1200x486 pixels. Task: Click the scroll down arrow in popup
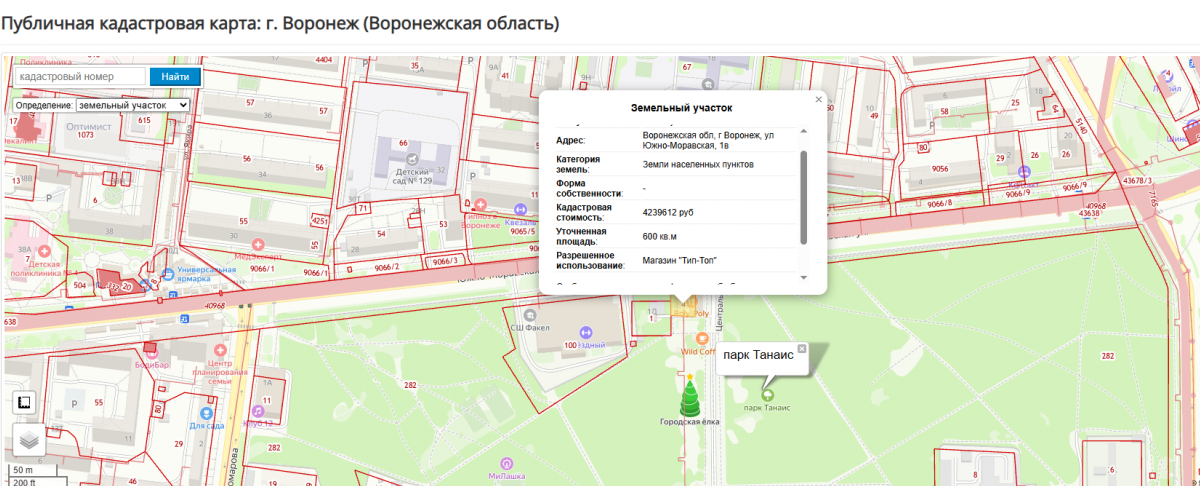(x=802, y=277)
